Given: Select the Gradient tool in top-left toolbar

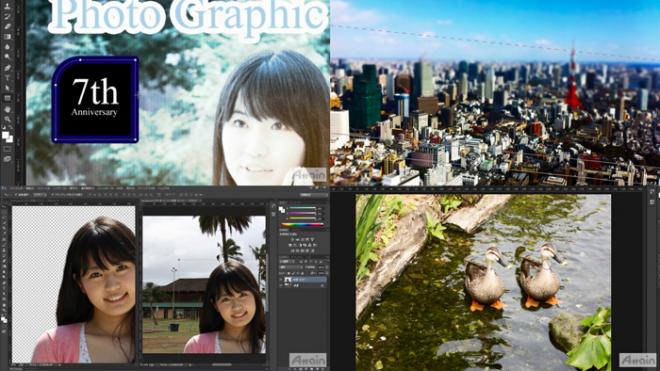Looking at the screenshot, I should click(7, 37).
